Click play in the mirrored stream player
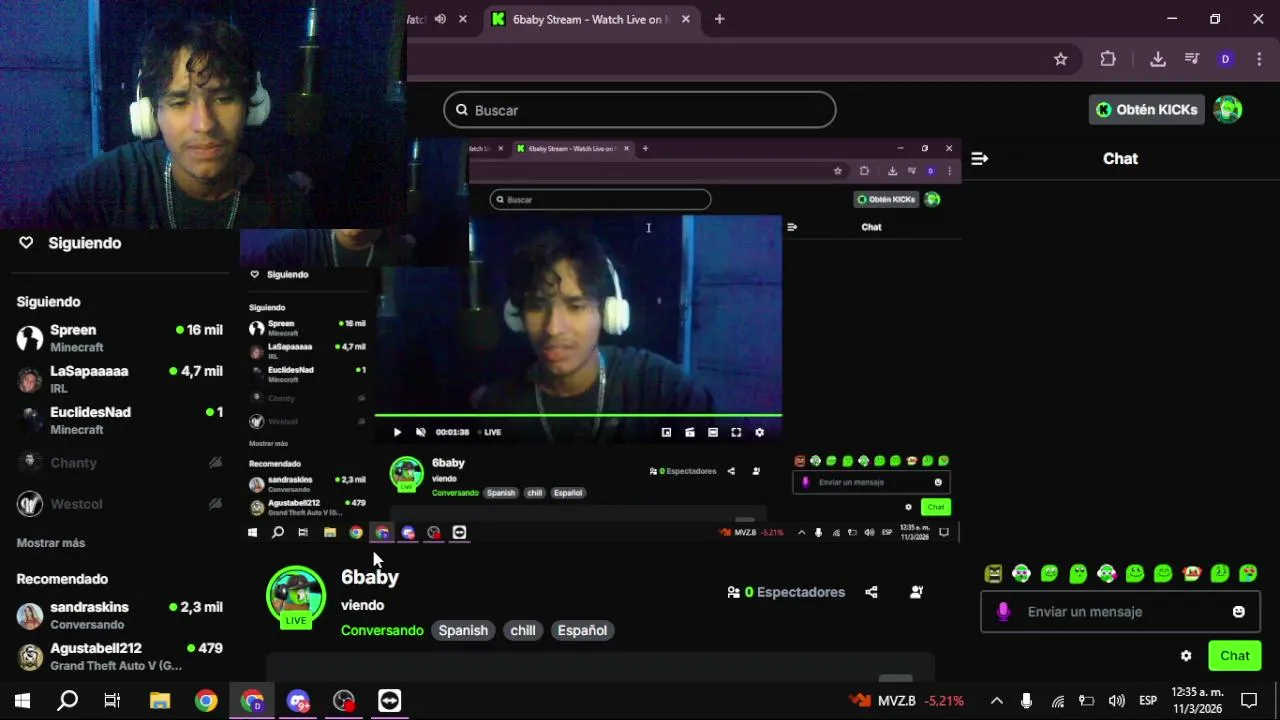This screenshot has height=720, width=1280. click(397, 432)
